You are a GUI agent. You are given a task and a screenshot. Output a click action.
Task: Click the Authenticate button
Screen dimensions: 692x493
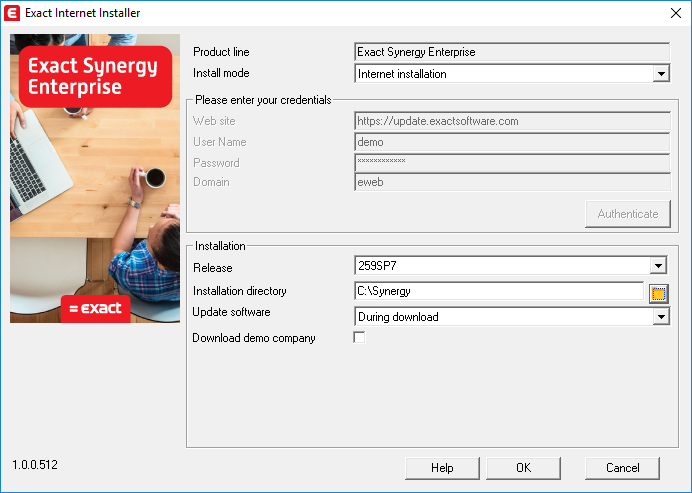click(x=628, y=214)
